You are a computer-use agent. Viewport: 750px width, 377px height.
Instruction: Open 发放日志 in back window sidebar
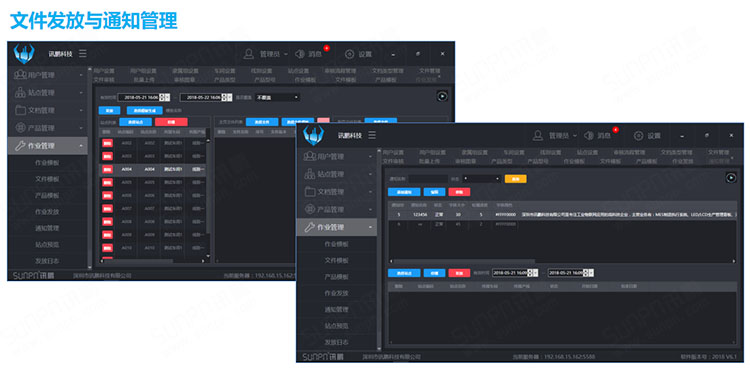tap(47, 261)
